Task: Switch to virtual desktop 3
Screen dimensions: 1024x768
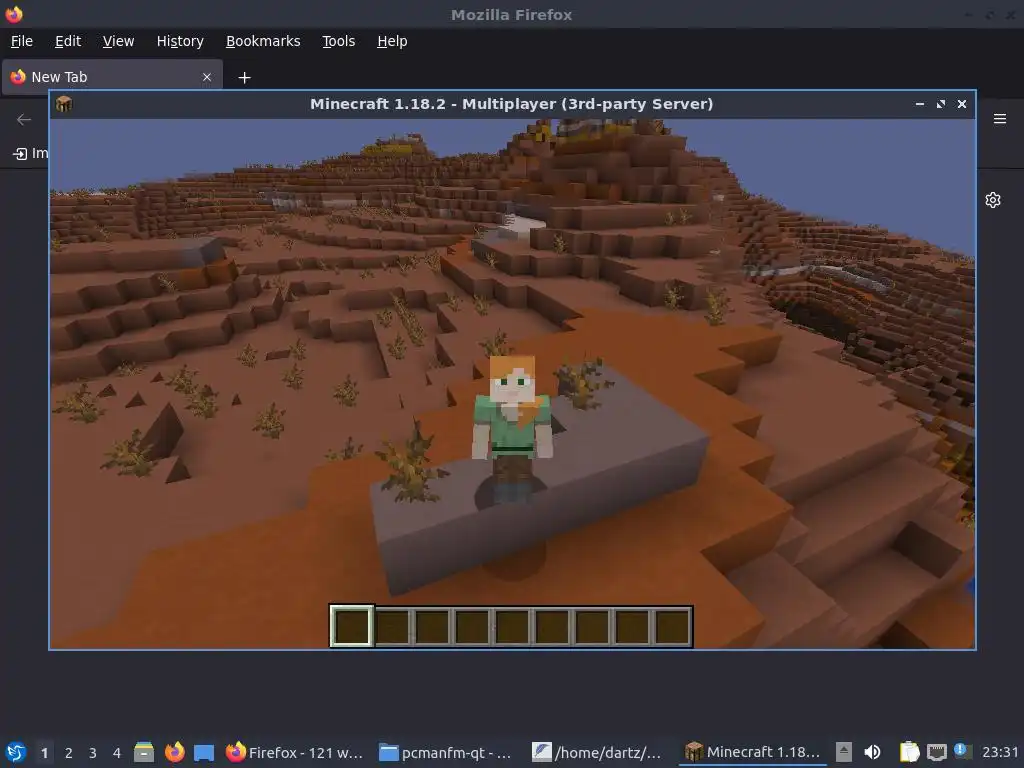Action: tap(93, 753)
